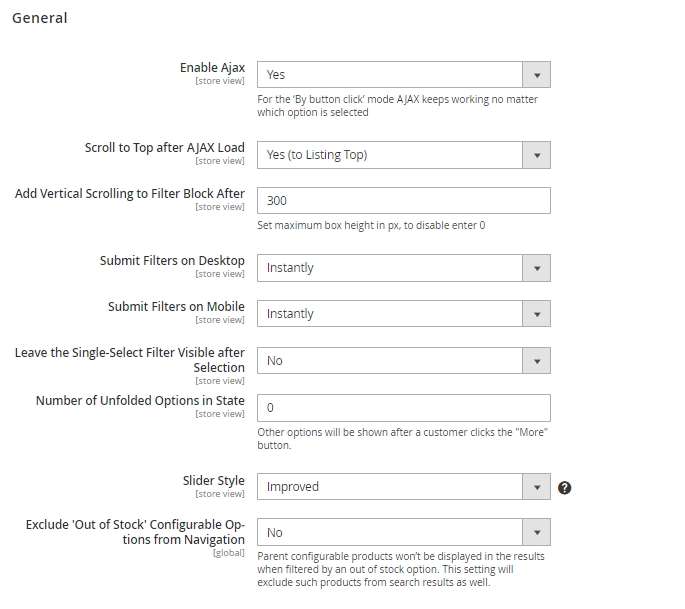Open the Submit Filters on Desktop dropdown
The width and height of the screenshot is (685, 609).
click(x=404, y=268)
